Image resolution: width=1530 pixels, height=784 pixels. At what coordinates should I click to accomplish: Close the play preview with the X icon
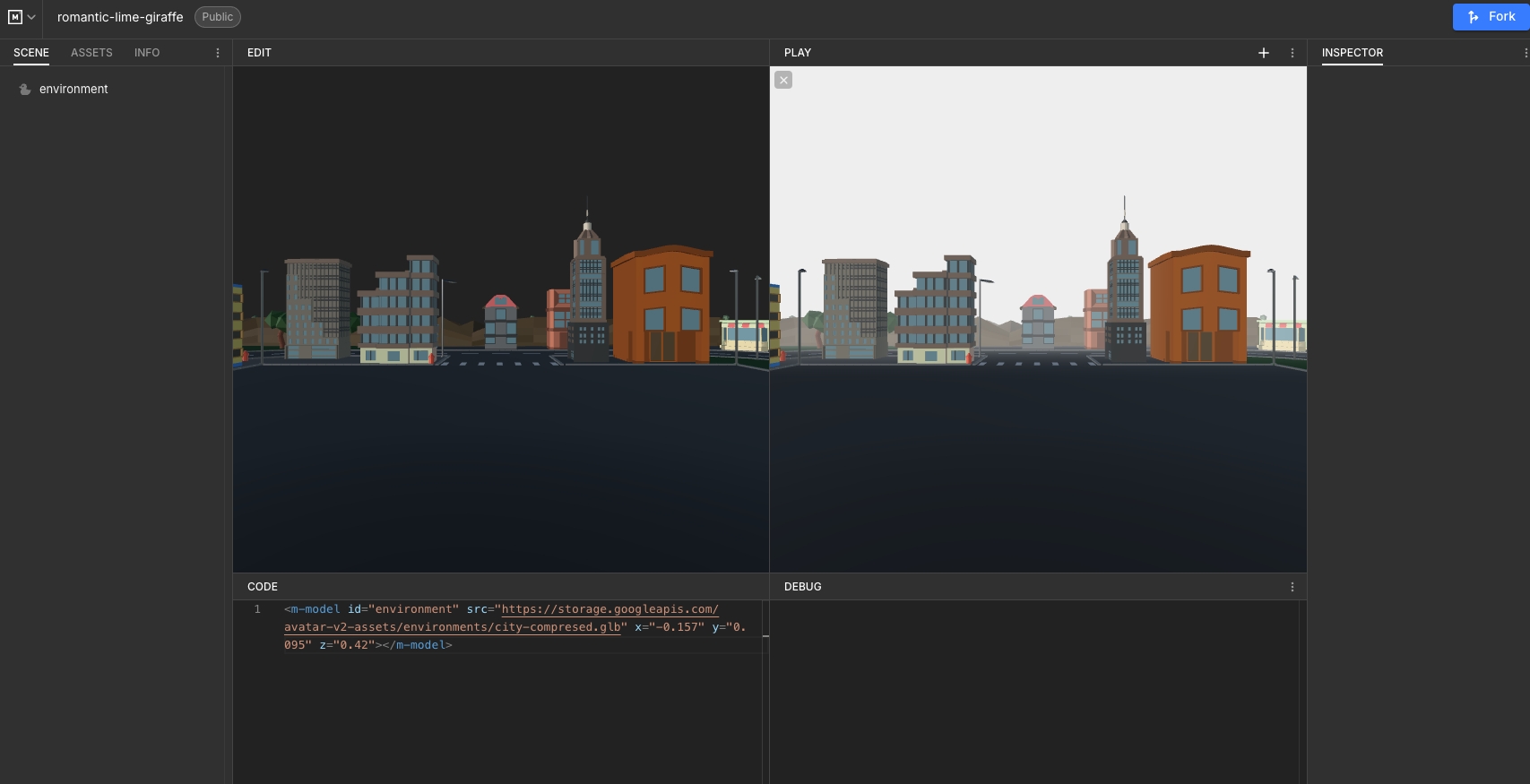[783, 81]
